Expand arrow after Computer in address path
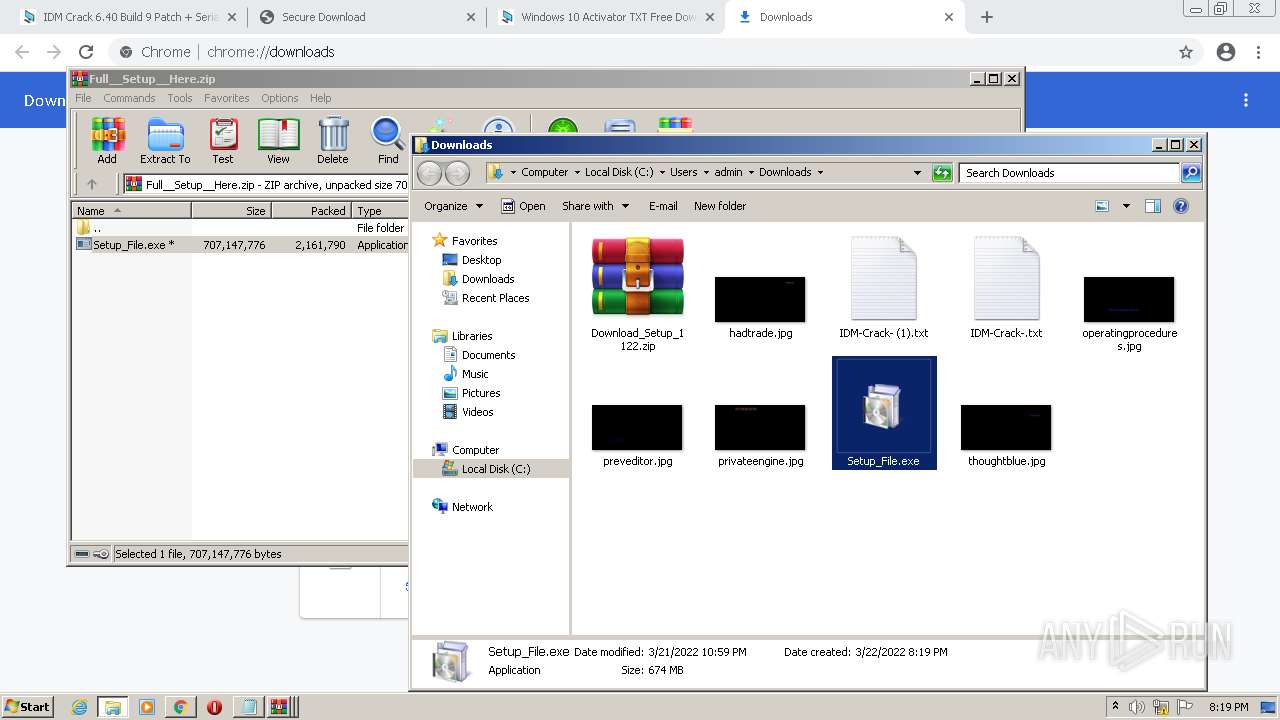1280x720 pixels. 577,172
